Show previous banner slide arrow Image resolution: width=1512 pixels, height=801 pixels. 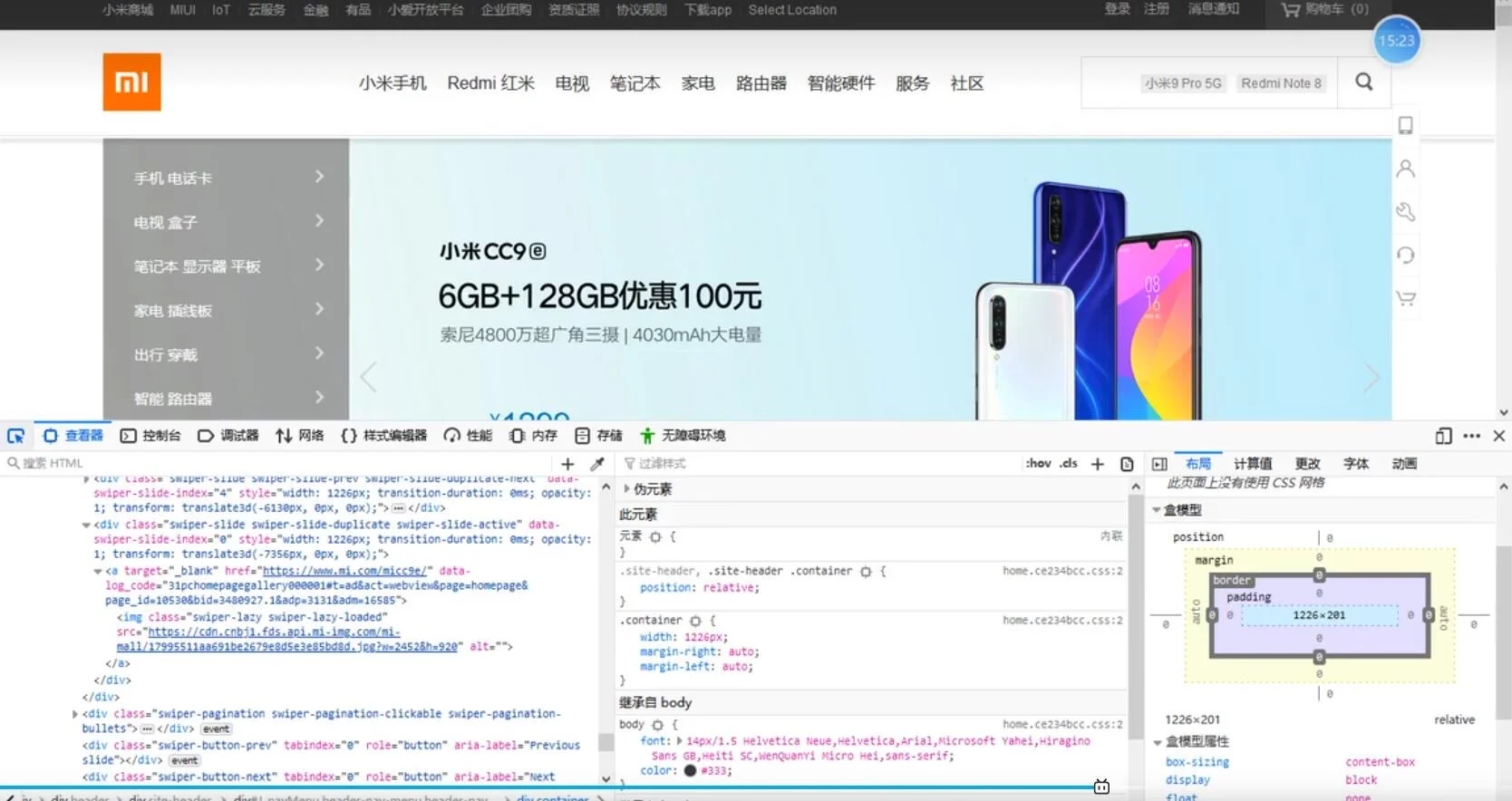(368, 377)
